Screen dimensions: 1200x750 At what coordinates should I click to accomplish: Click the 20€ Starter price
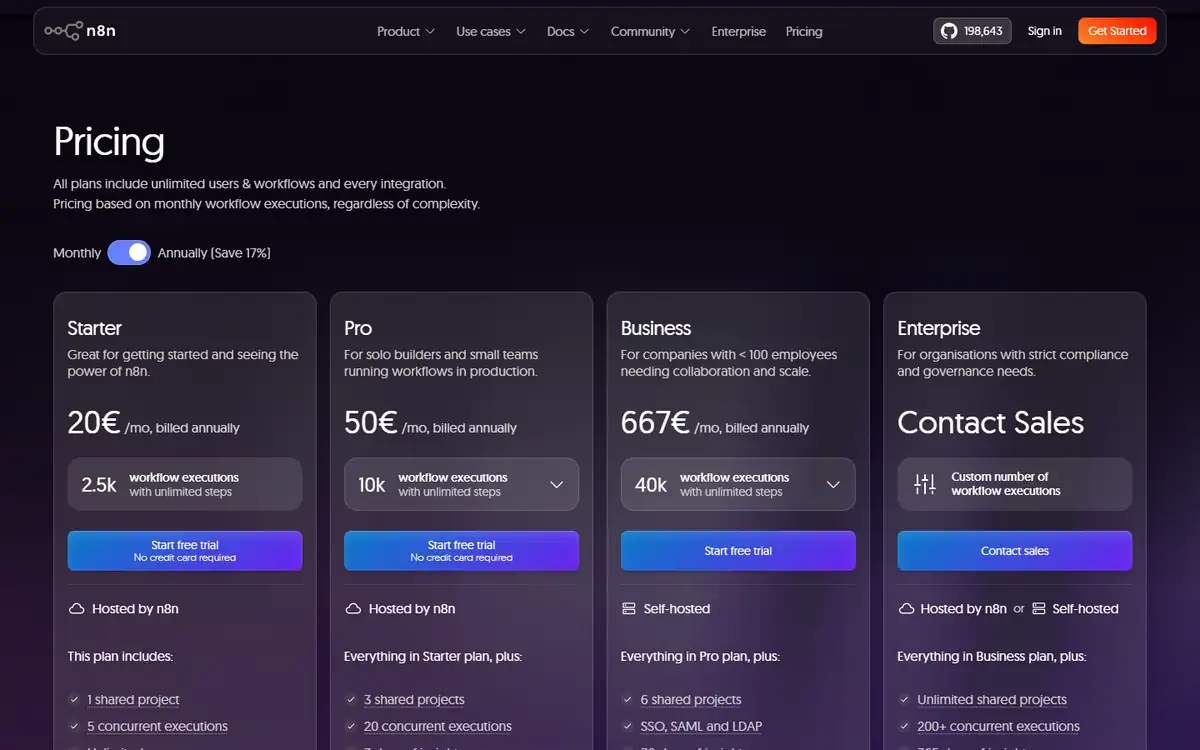coord(94,423)
